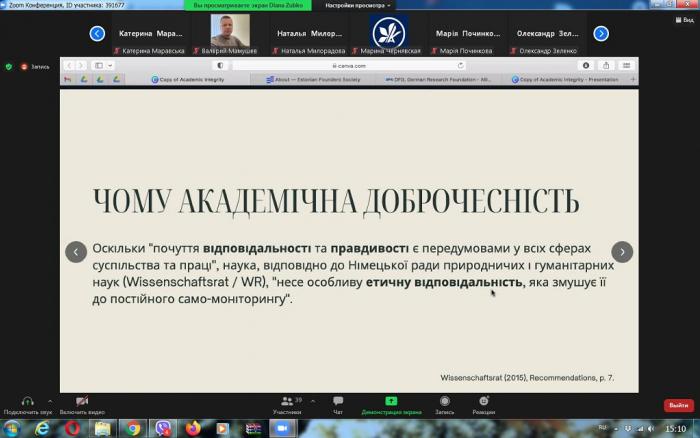This screenshot has width=700, height=438.
Task: Go to next slide using right arrow
Action: pos(622,252)
